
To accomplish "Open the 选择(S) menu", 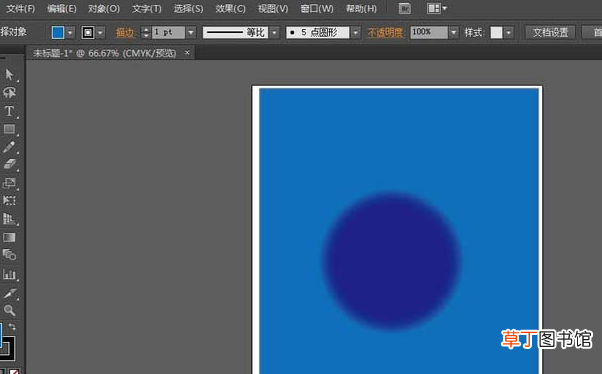I will point(188,8).
